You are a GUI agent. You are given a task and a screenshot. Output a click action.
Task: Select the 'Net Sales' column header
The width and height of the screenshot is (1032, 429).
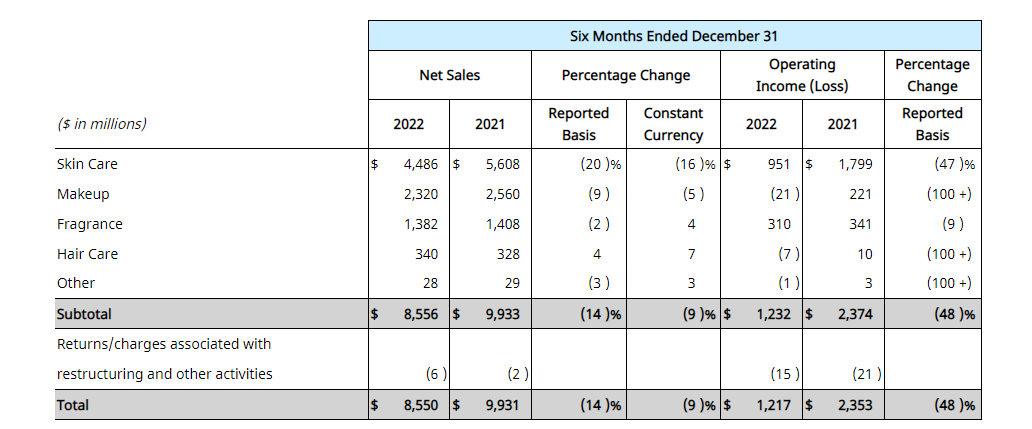[x=449, y=75]
